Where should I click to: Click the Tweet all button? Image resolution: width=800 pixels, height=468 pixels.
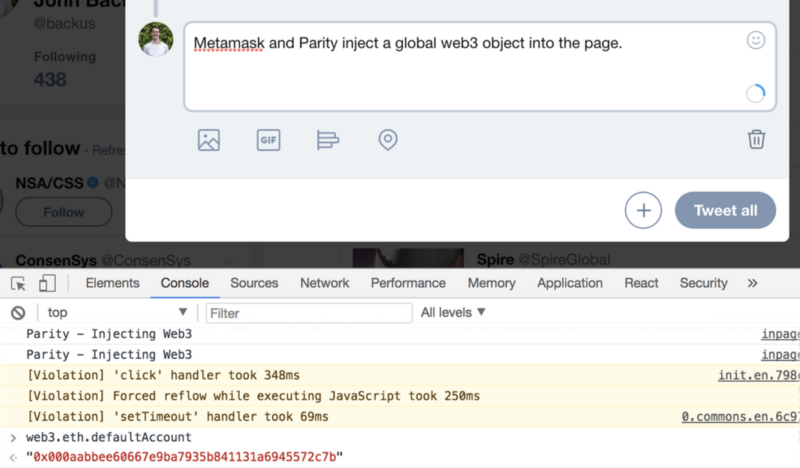725,210
